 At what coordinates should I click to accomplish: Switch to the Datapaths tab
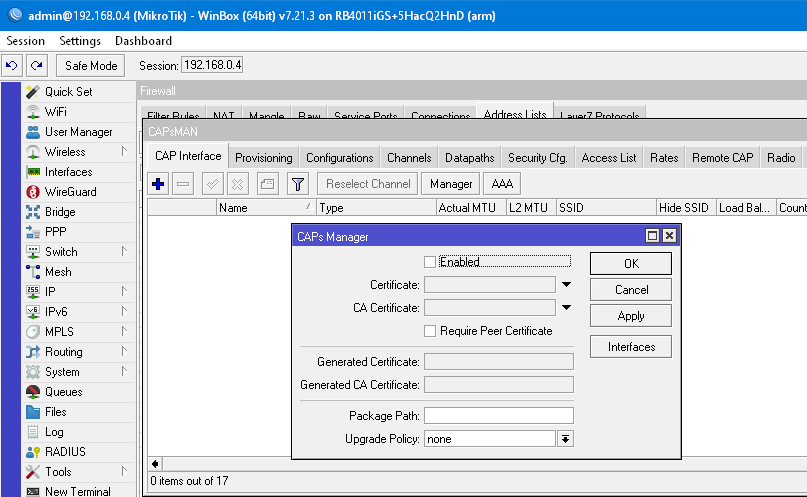(469, 157)
